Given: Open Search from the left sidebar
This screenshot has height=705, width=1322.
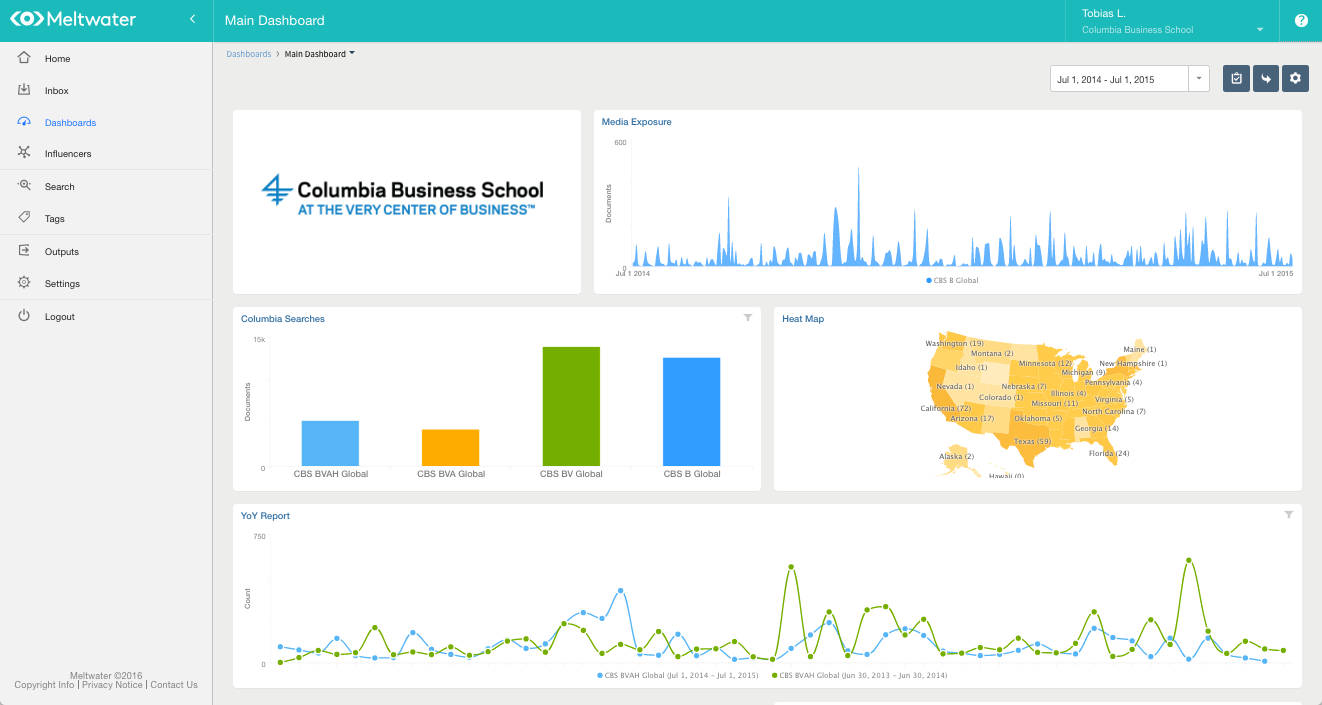Looking at the screenshot, I should pyautogui.click(x=59, y=186).
